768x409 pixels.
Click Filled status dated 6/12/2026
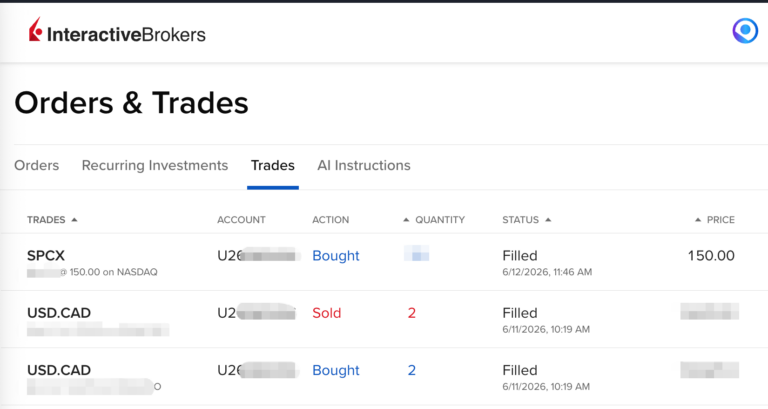click(x=520, y=256)
